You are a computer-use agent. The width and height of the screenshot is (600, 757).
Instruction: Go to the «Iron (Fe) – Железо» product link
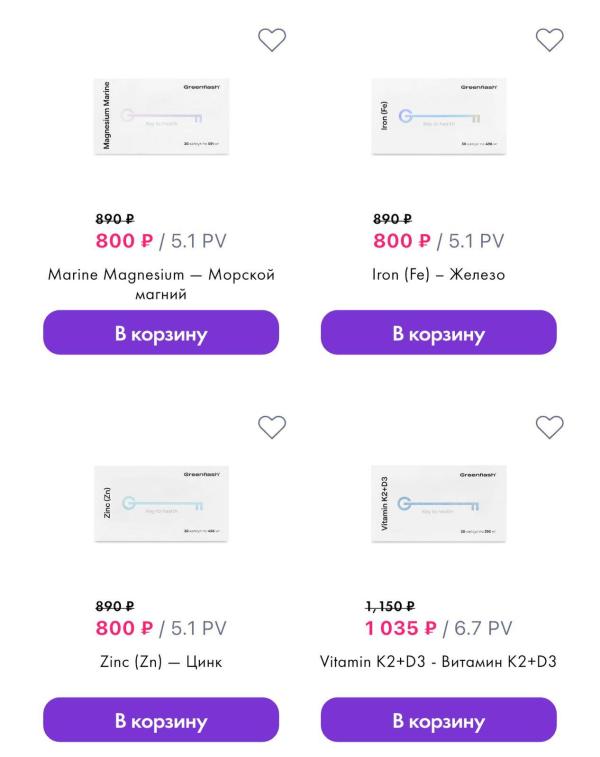[438, 275]
